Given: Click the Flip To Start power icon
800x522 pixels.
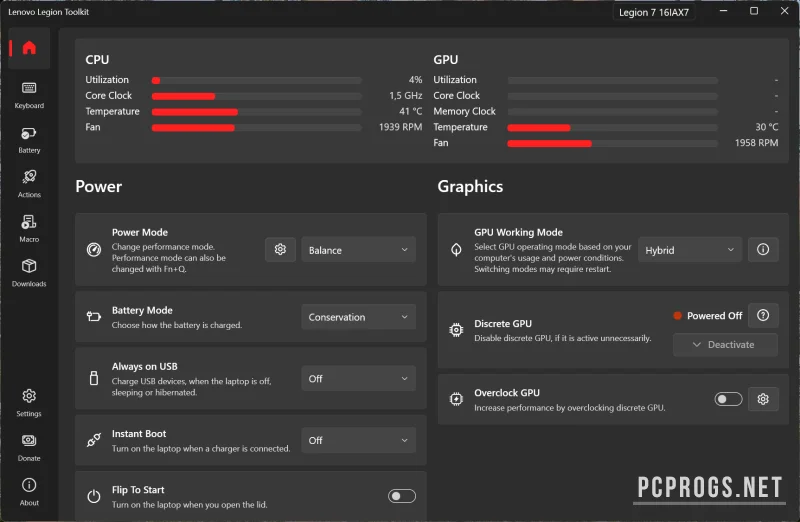Looking at the screenshot, I should tap(94, 496).
